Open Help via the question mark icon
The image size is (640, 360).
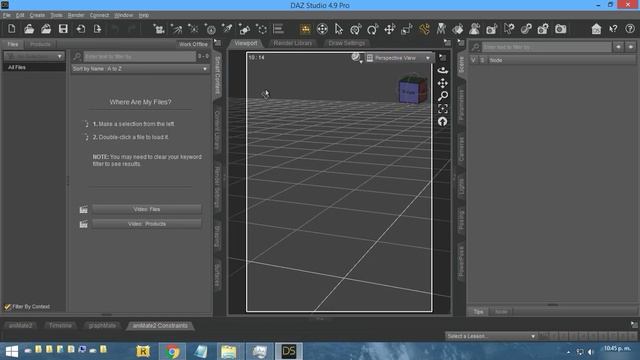click(x=630, y=29)
